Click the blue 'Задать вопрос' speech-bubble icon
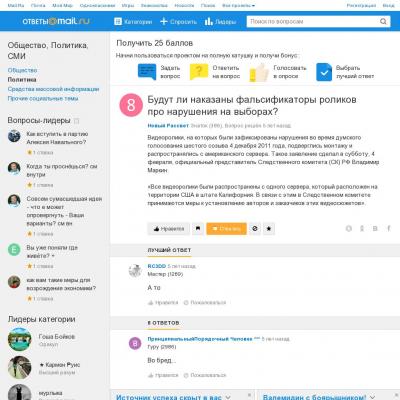This screenshot has width=400, height=400. click(147, 72)
